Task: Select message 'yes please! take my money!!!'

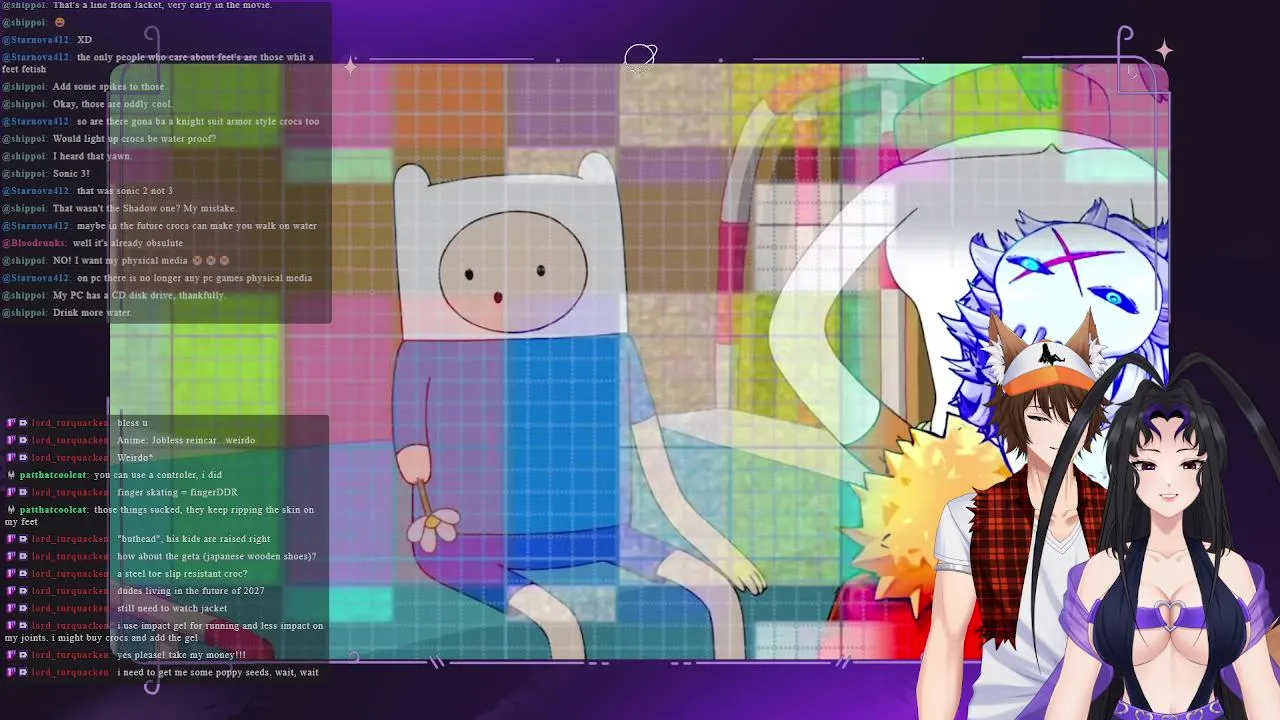Action: tap(181, 655)
